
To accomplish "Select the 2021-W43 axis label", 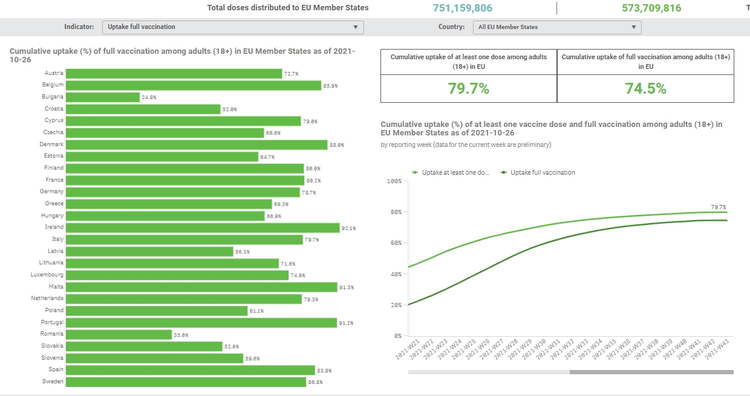I will pyautogui.click(x=717, y=349).
